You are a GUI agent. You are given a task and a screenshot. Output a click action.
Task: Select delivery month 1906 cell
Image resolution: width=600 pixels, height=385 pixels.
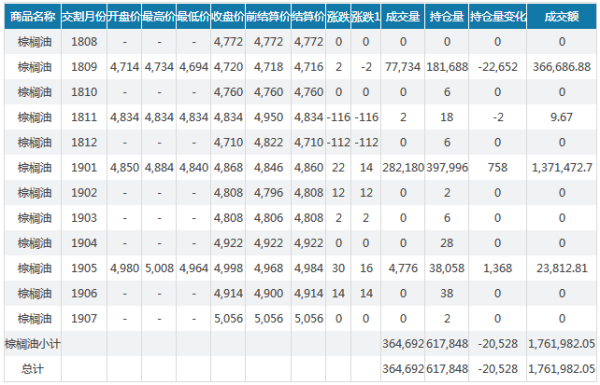tap(84, 294)
